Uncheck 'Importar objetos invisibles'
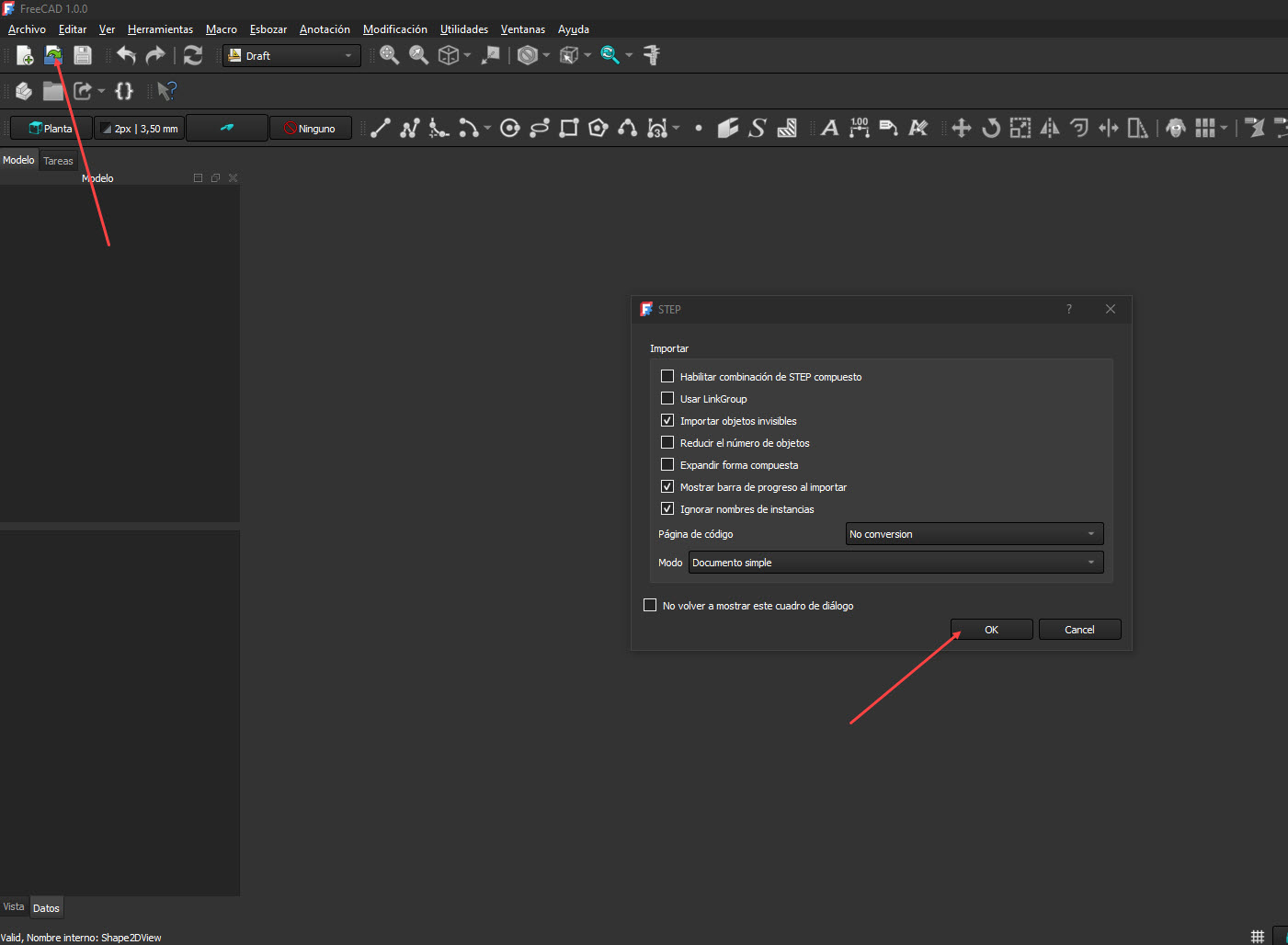The width and height of the screenshot is (1288, 945). pyautogui.click(x=667, y=420)
